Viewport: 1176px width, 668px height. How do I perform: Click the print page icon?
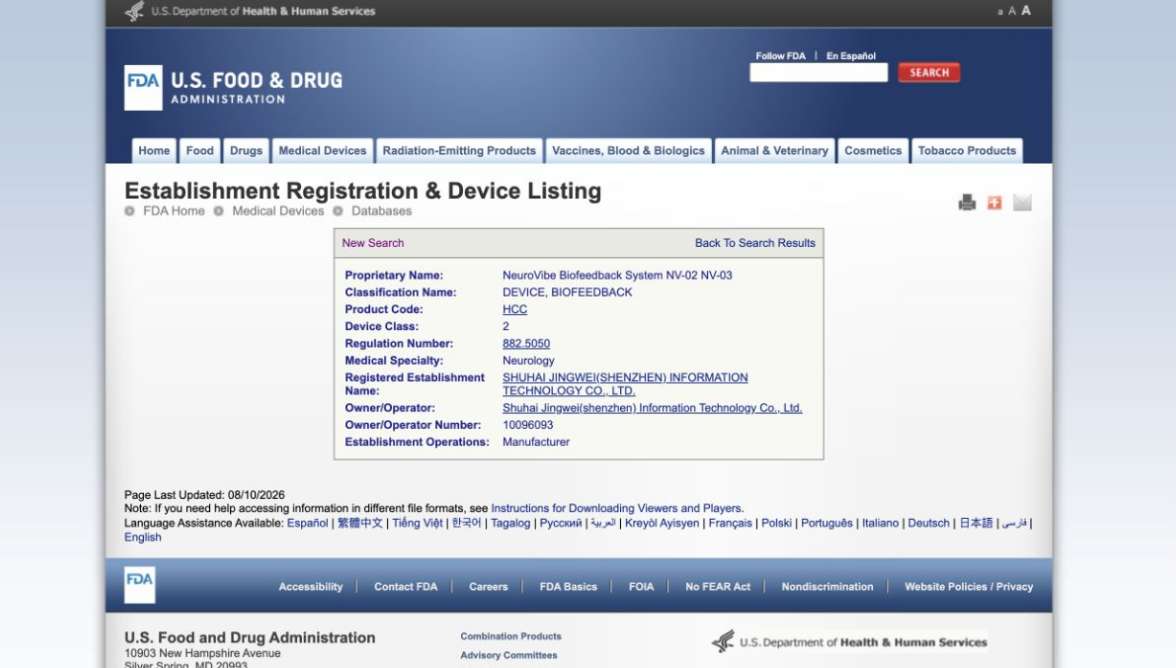pyautogui.click(x=967, y=202)
